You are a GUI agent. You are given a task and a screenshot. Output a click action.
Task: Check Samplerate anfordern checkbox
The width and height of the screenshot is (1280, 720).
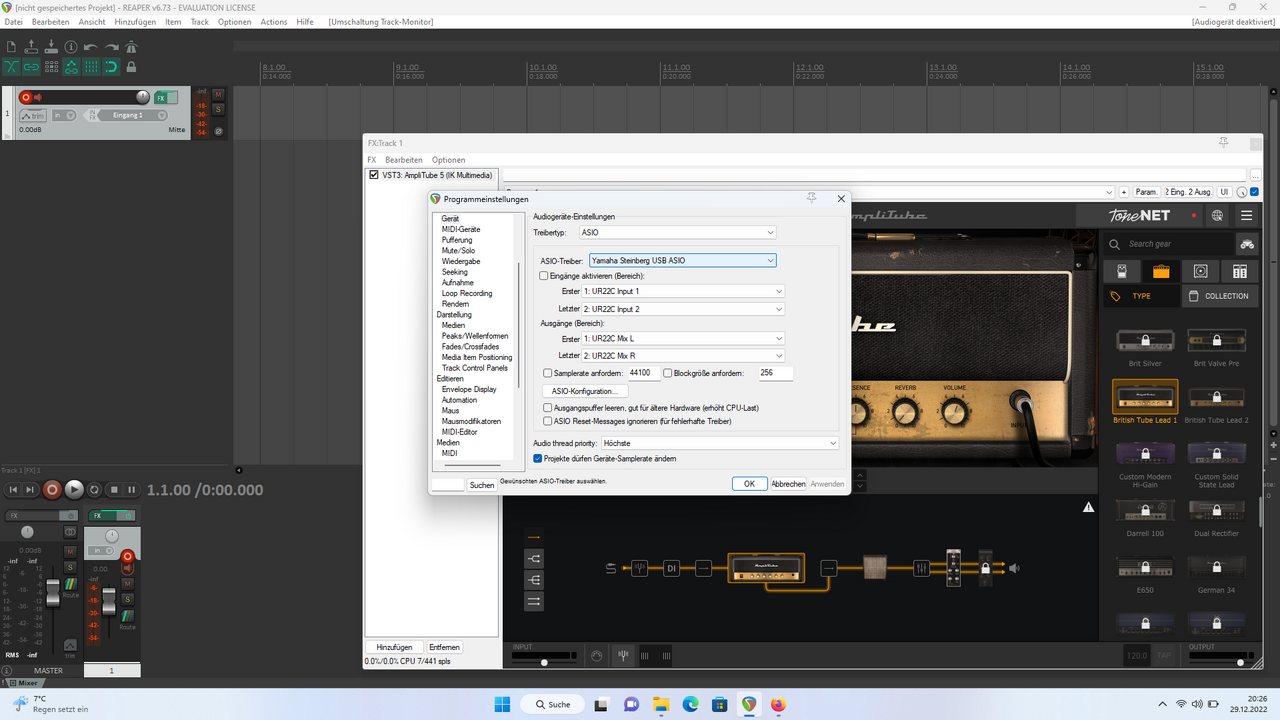(x=547, y=373)
